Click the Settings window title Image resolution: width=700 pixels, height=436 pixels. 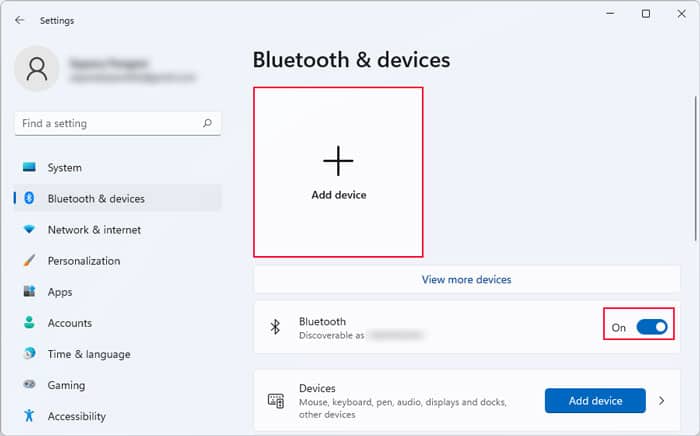click(57, 21)
